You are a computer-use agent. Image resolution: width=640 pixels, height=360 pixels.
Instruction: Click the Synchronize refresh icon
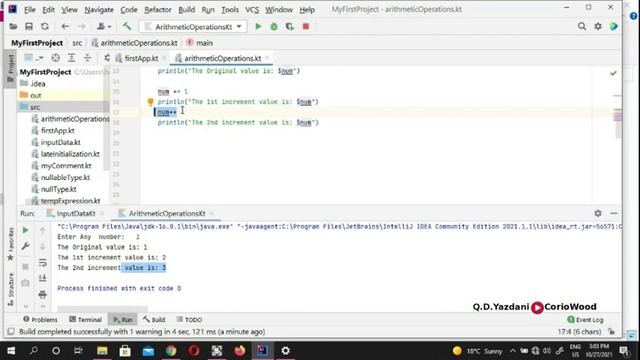[44, 27]
